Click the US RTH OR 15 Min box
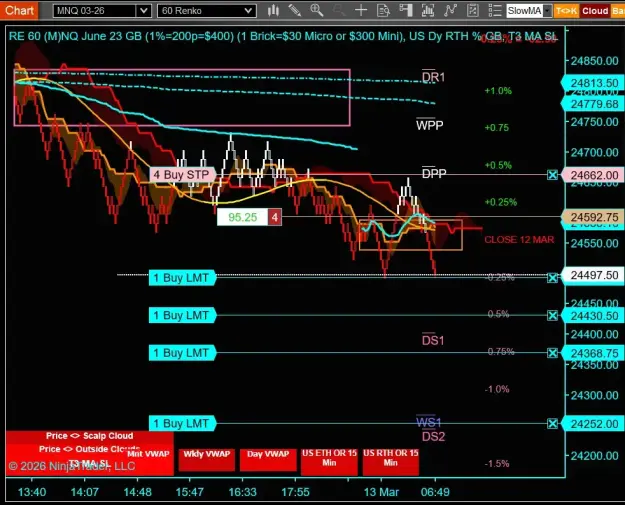The height and width of the screenshot is (505, 625). 391,461
